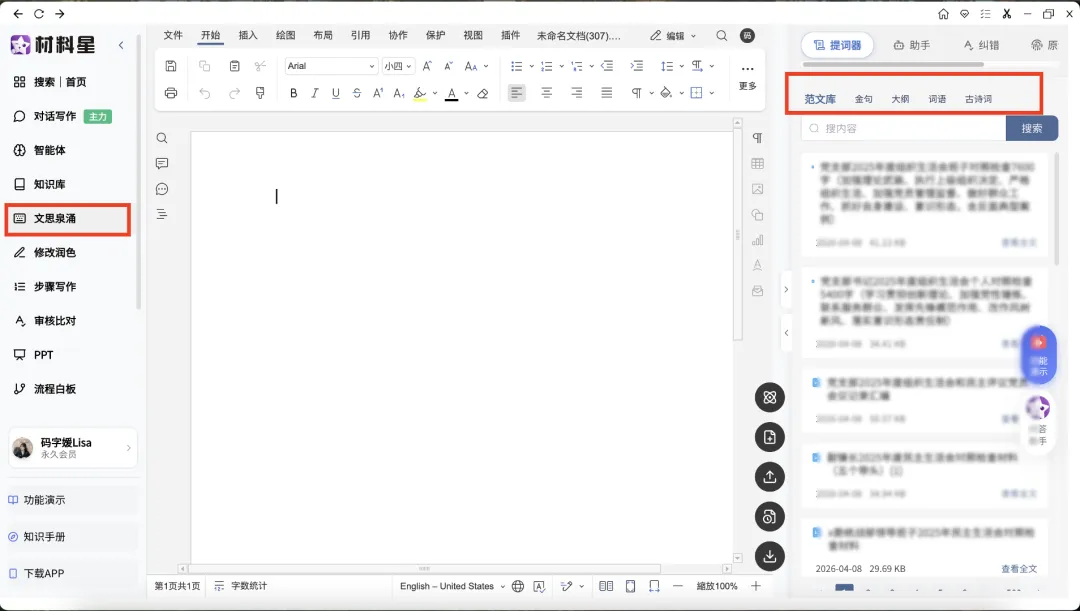Open the 编辑 editing mode dropdown

[673, 36]
